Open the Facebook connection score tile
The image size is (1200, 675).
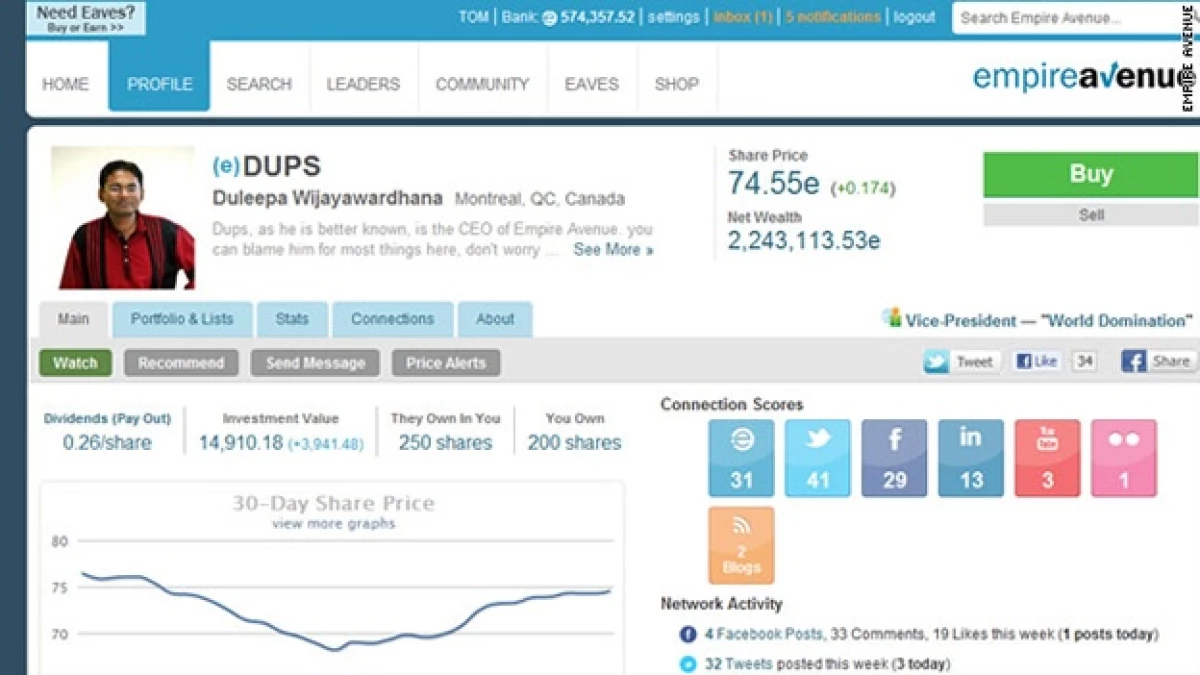pyautogui.click(x=894, y=458)
